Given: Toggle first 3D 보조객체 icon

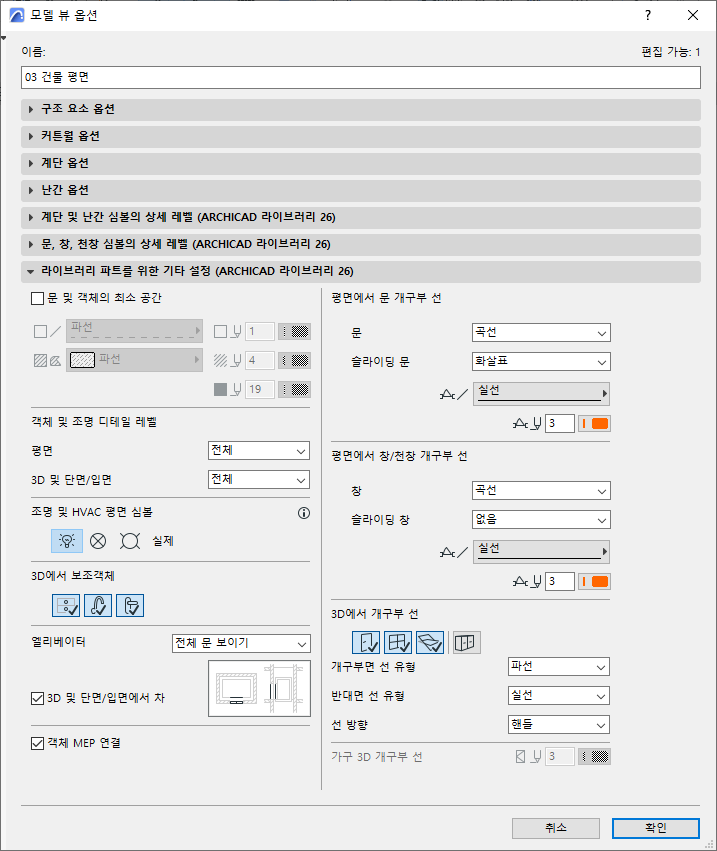Looking at the screenshot, I should coord(66,605).
